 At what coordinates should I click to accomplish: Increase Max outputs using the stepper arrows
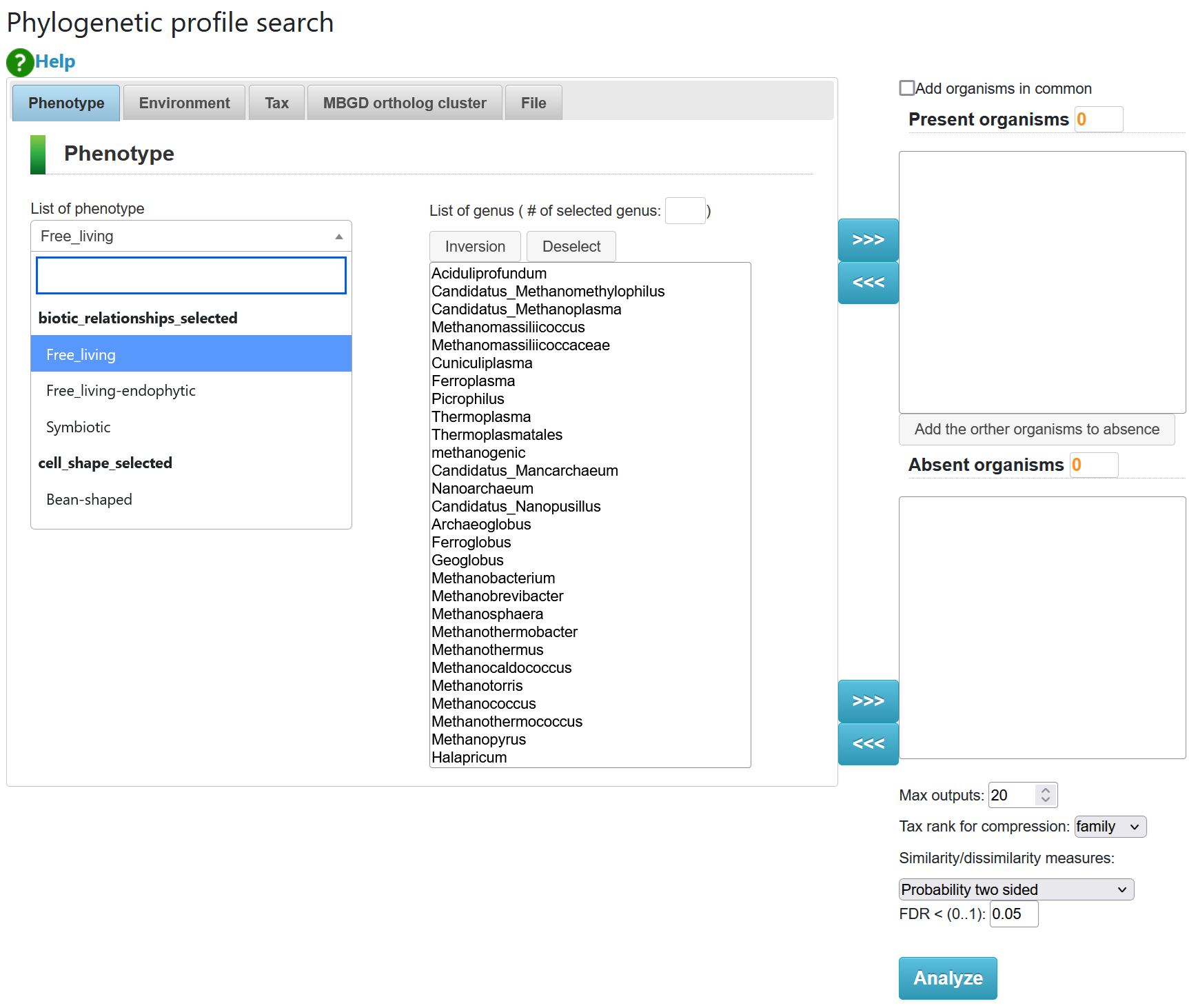coord(1046,790)
